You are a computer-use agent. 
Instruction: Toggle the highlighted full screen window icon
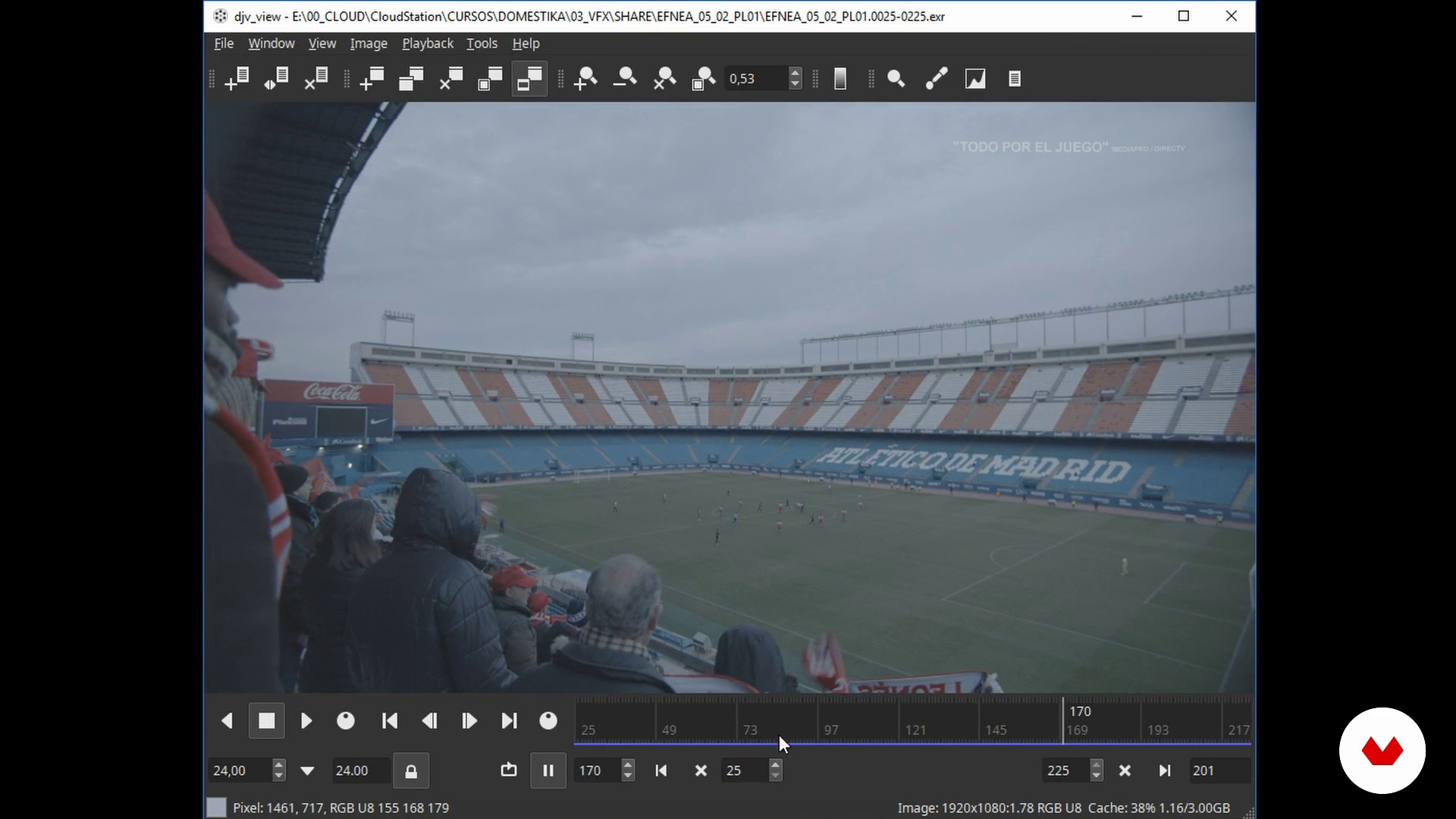pyautogui.click(x=529, y=79)
